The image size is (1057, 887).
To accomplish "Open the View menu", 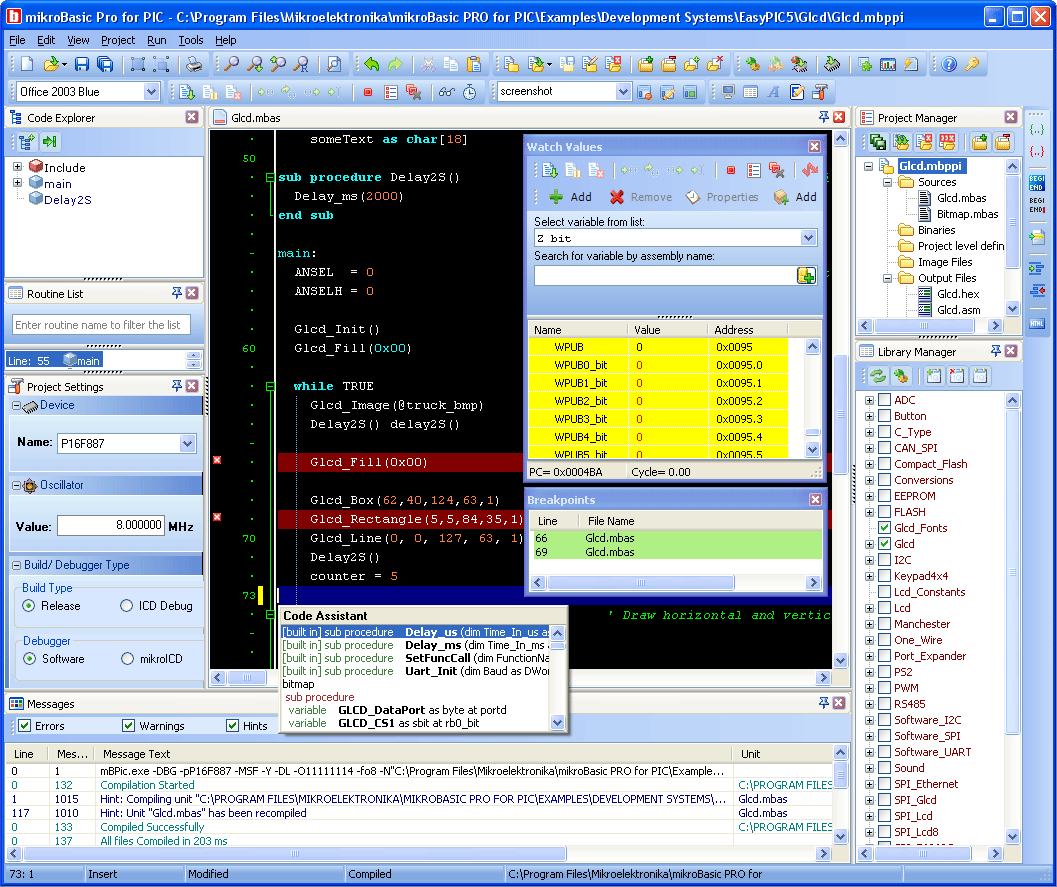I will pos(78,40).
